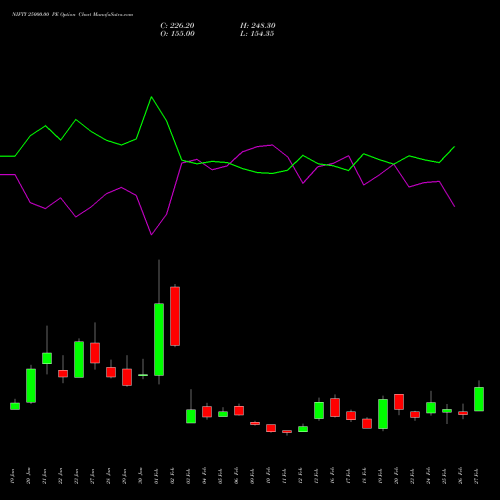
Task: Select the red 27 Jan candlestick
Action: [x=95, y=353]
